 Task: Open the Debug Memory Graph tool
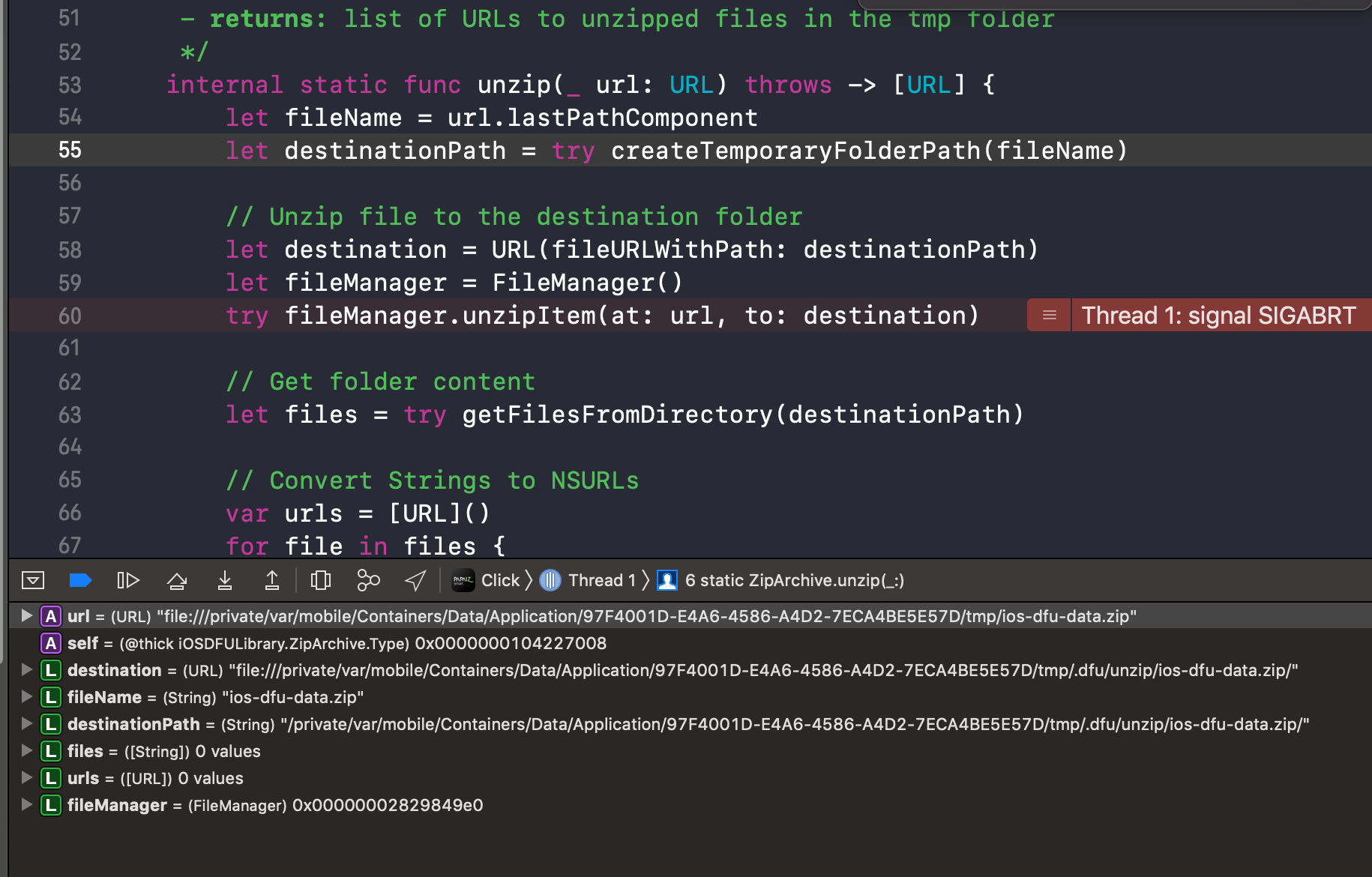coord(367,579)
